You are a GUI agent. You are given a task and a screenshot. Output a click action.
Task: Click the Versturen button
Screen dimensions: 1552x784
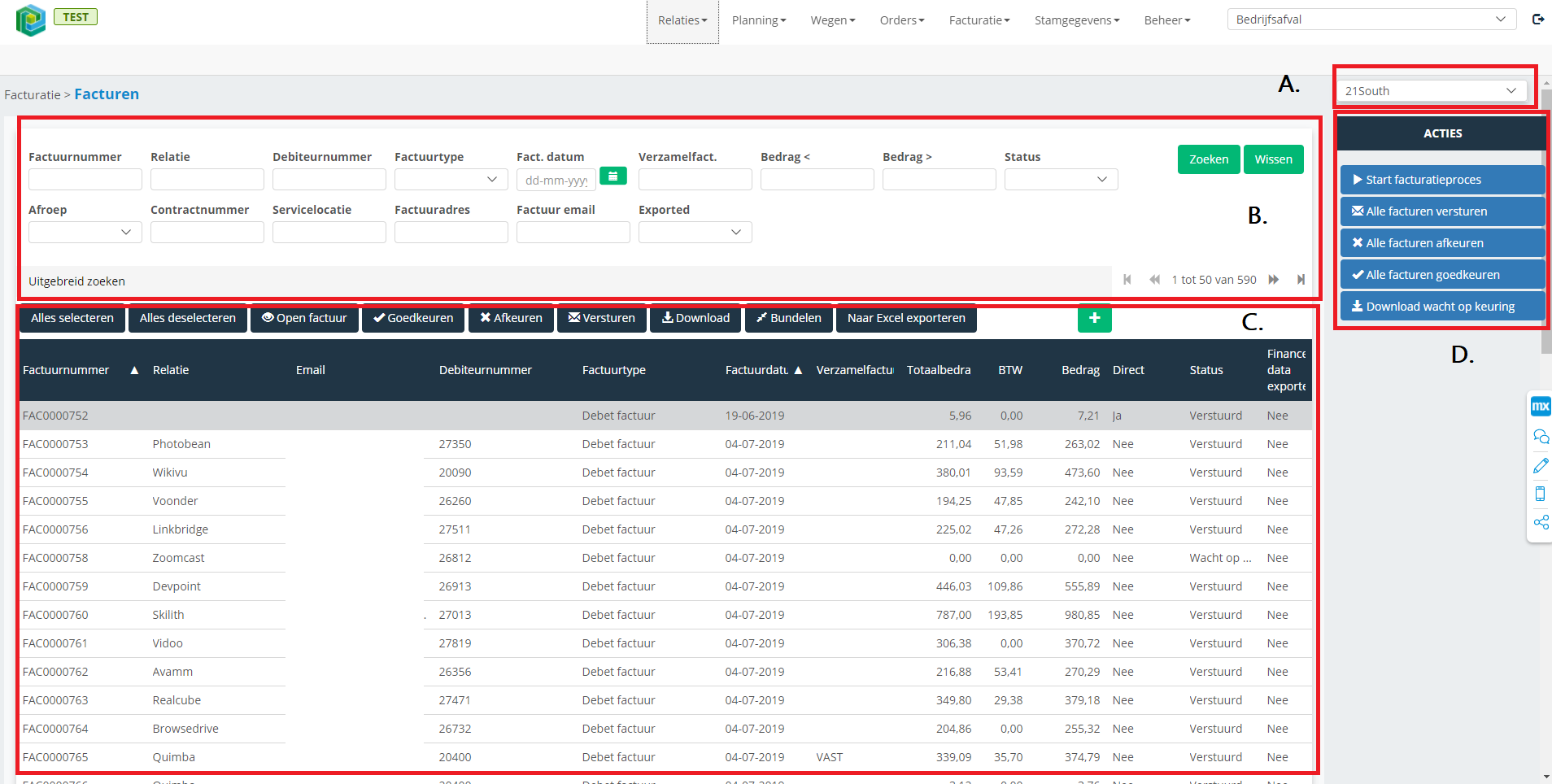pyautogui.click(x=602, y=318)
